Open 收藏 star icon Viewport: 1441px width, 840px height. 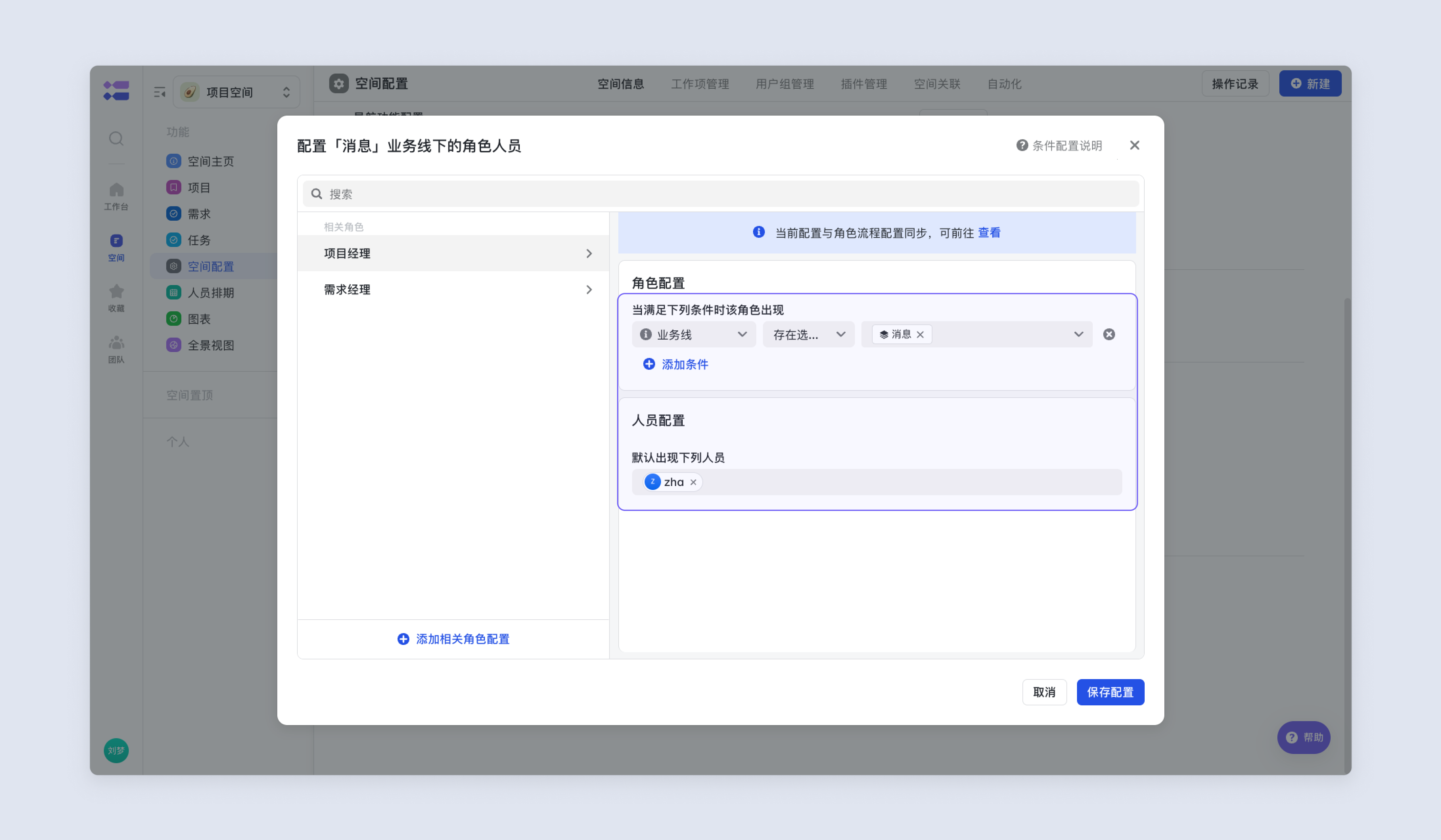[x=116, y=298]
